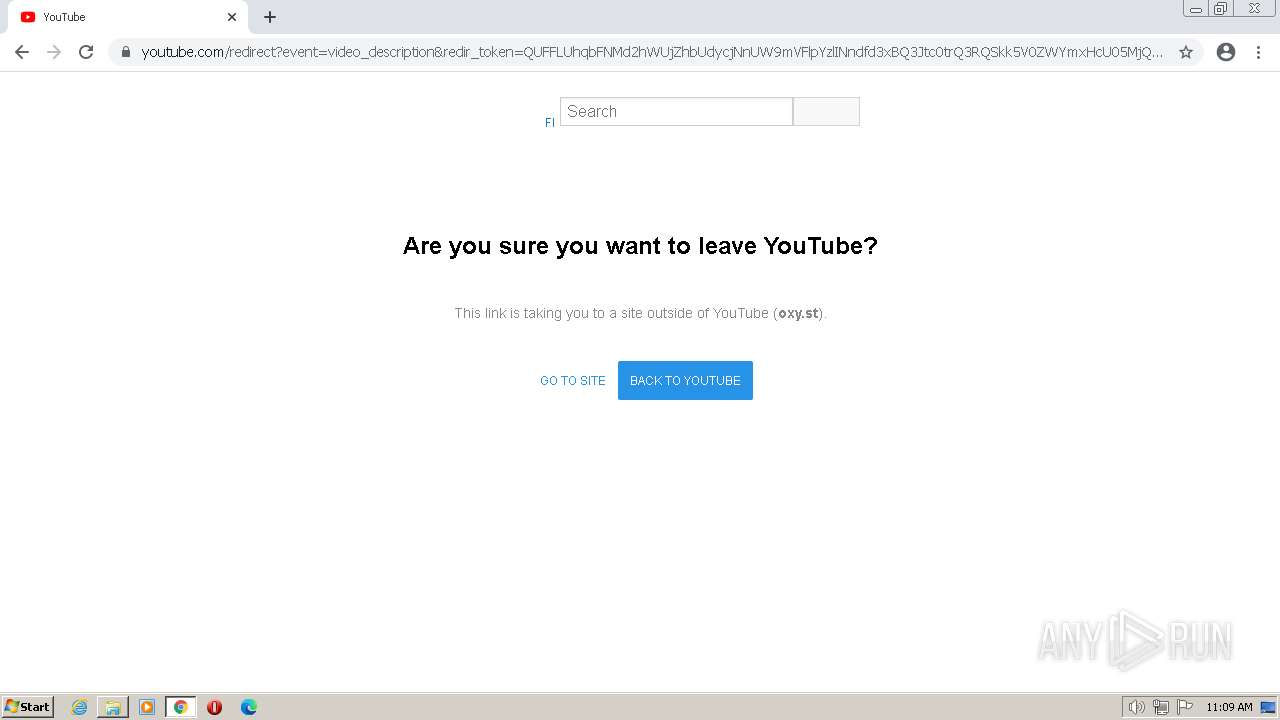Click the address bar URL
The height and width of the screenshot is (720, 1280).
point(652,52)
